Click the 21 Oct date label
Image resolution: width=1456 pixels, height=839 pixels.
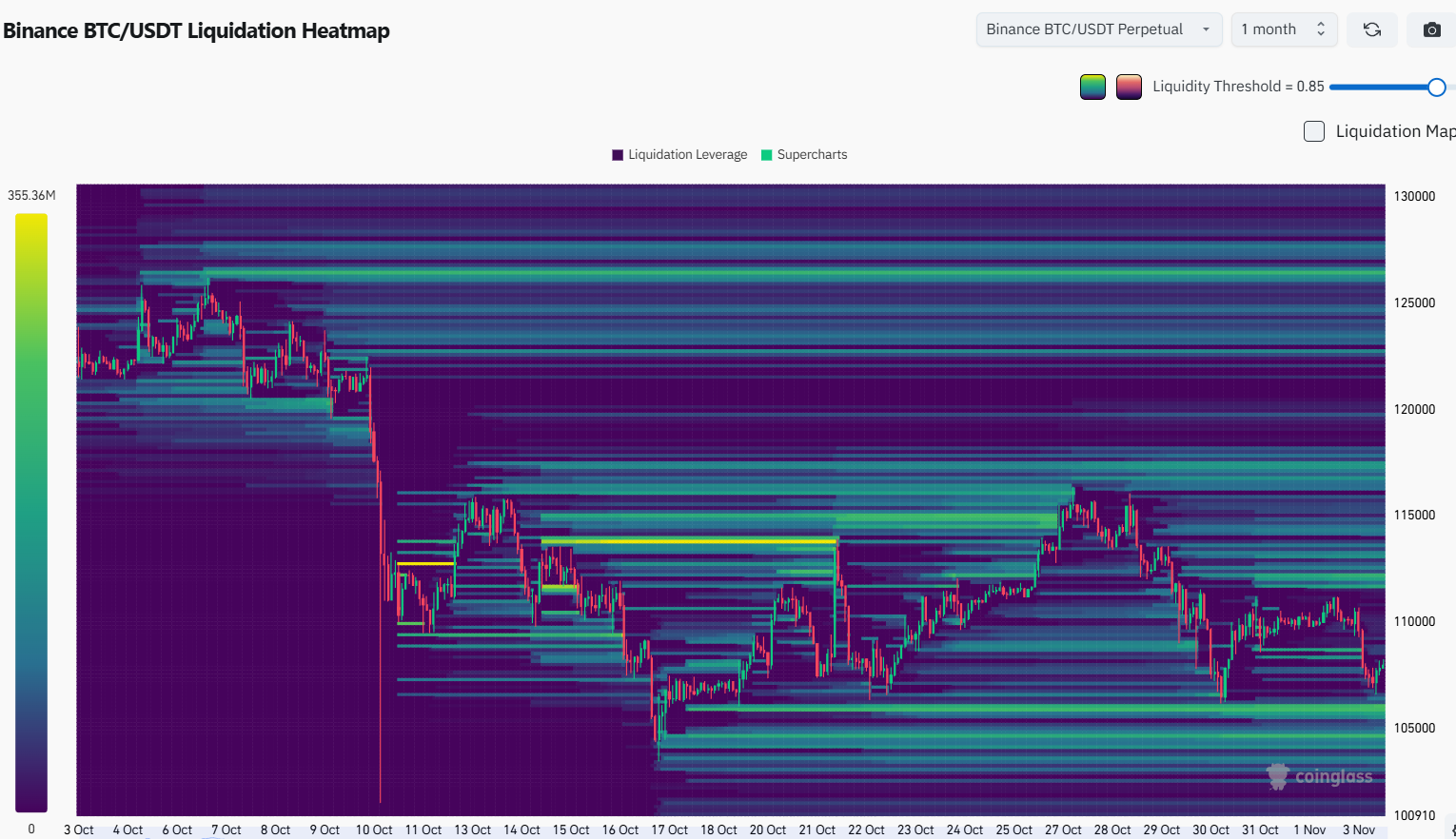click(817, 829)
